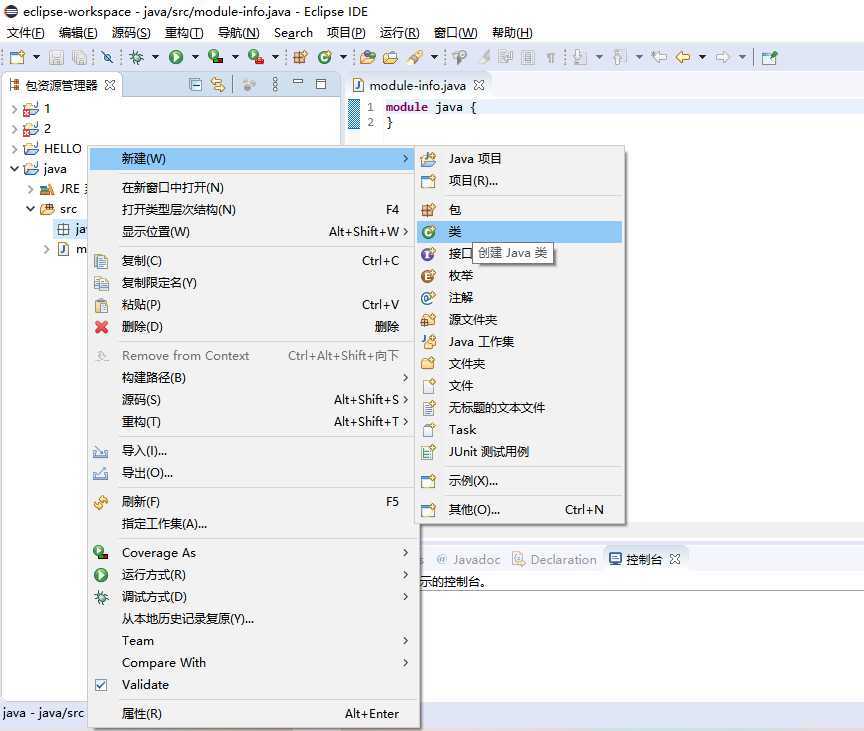Click the green Run toolbar button

(176, 57)
